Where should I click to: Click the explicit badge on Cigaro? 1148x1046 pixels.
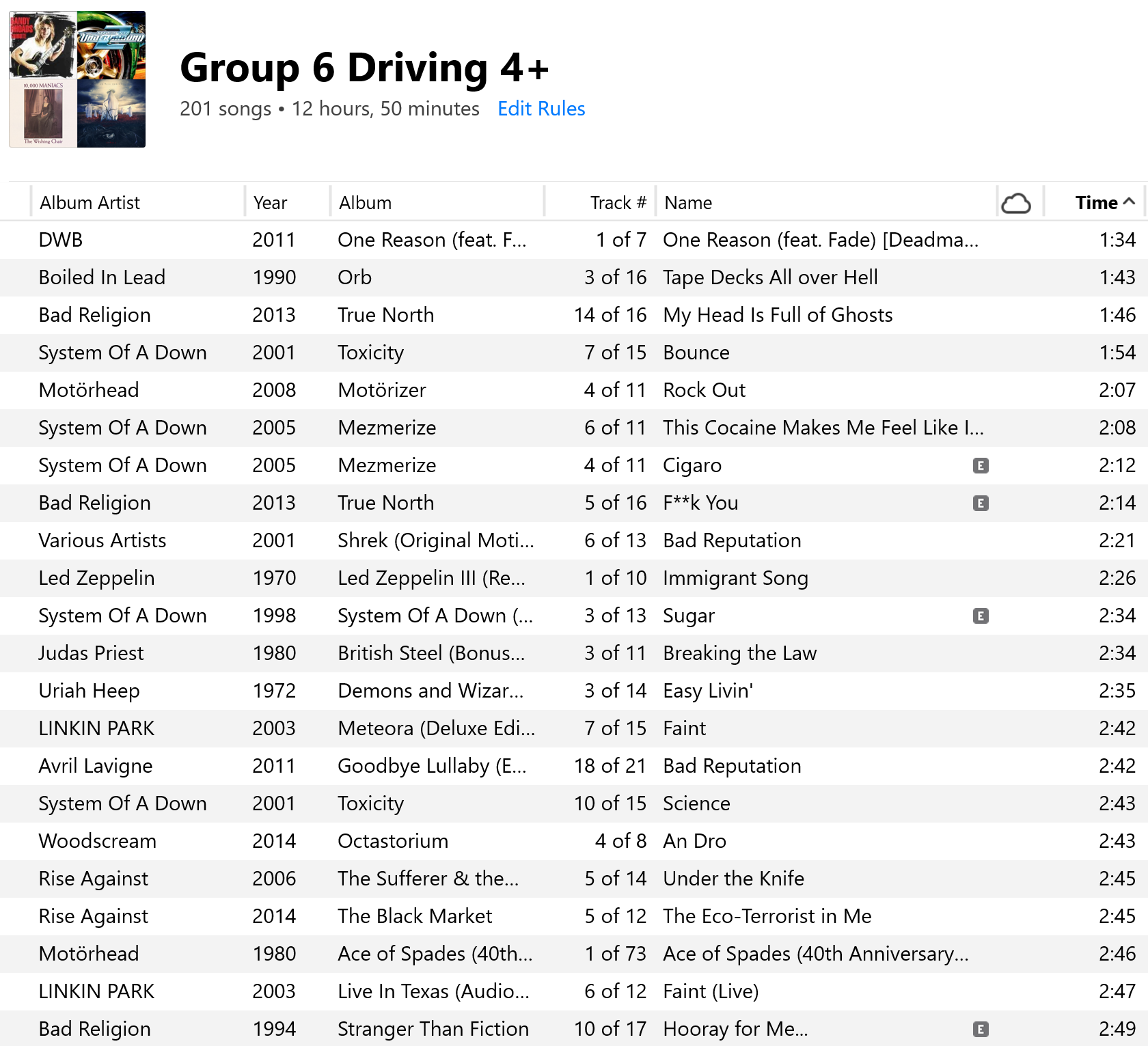pyautogui.click(x=981, y=466)
